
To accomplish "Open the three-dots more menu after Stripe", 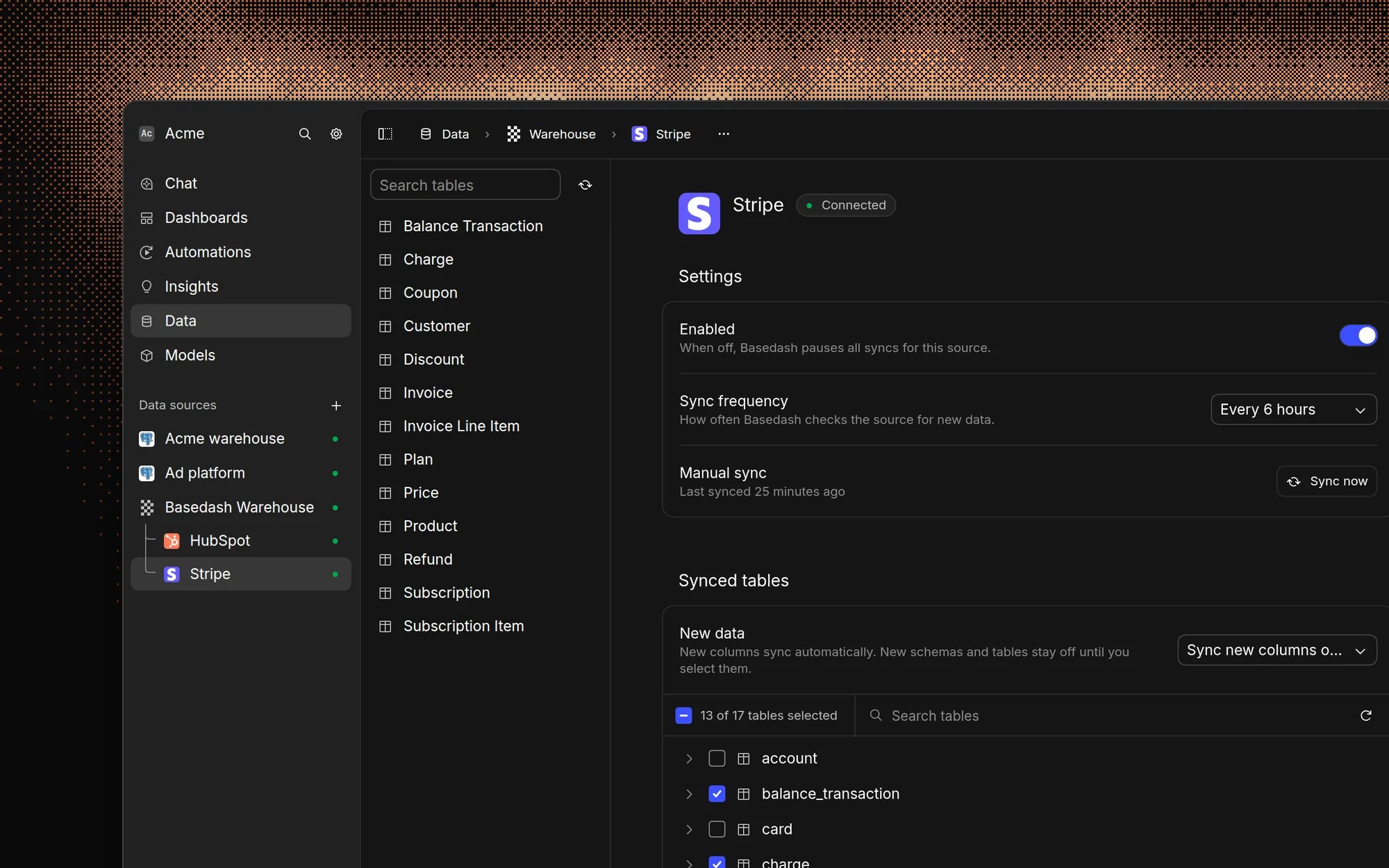I will pos(724,134).
